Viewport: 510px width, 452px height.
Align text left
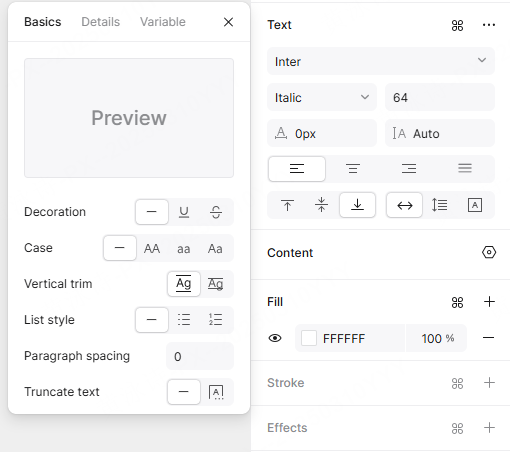pyautogui.click(x=297, y=169)
